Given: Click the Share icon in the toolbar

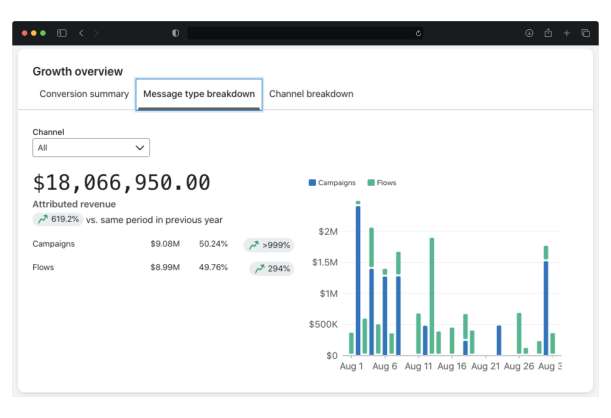Looking at the screenshot, I should coord(548,33).
